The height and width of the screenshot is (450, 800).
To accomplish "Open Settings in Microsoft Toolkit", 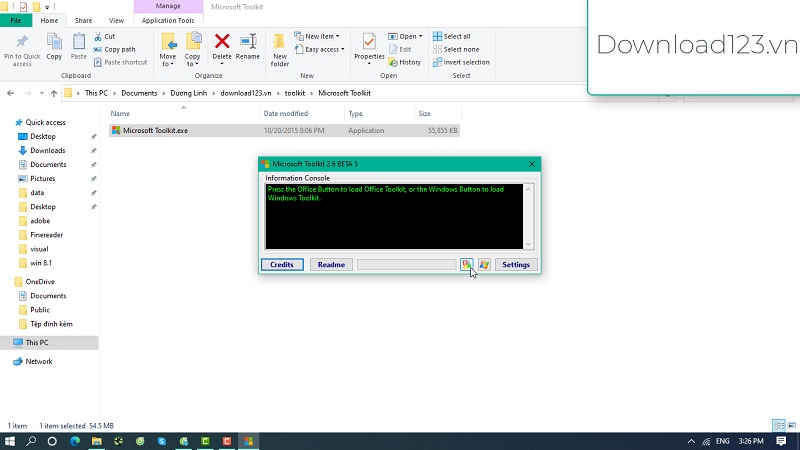I will click(x=516, y=265).
